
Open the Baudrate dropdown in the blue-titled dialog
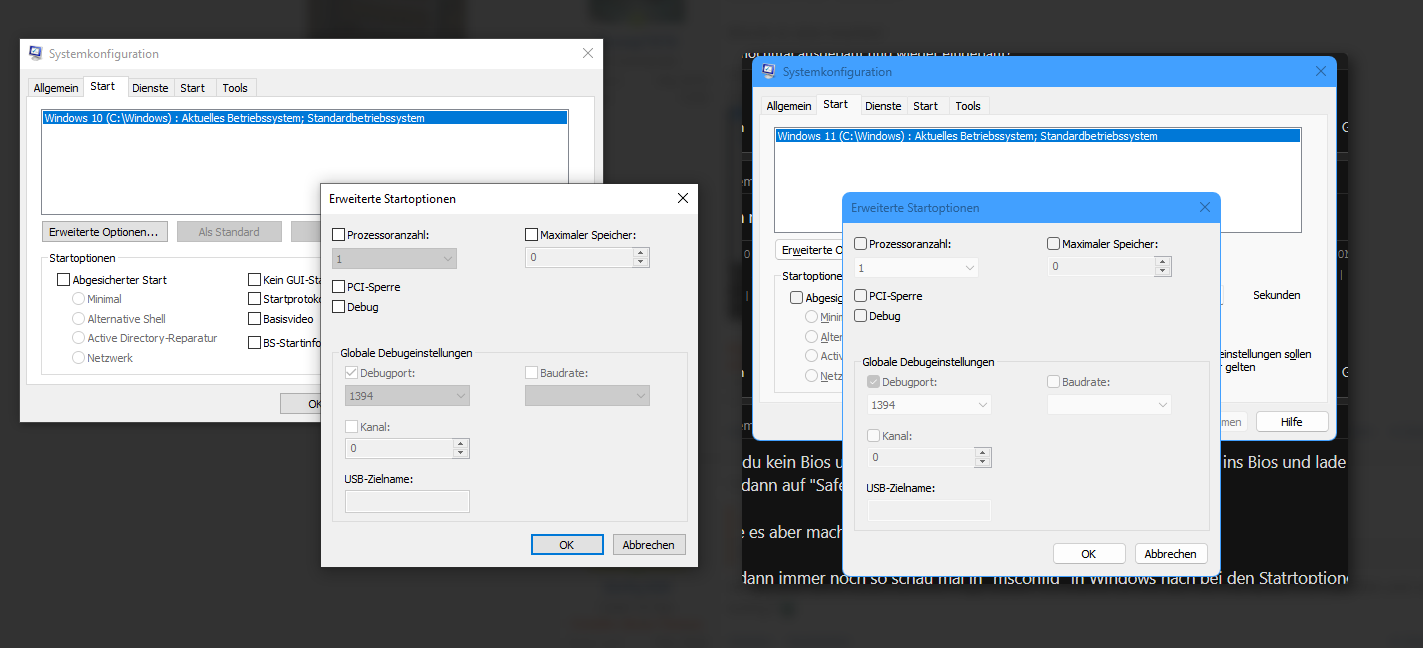[1109, 405]
